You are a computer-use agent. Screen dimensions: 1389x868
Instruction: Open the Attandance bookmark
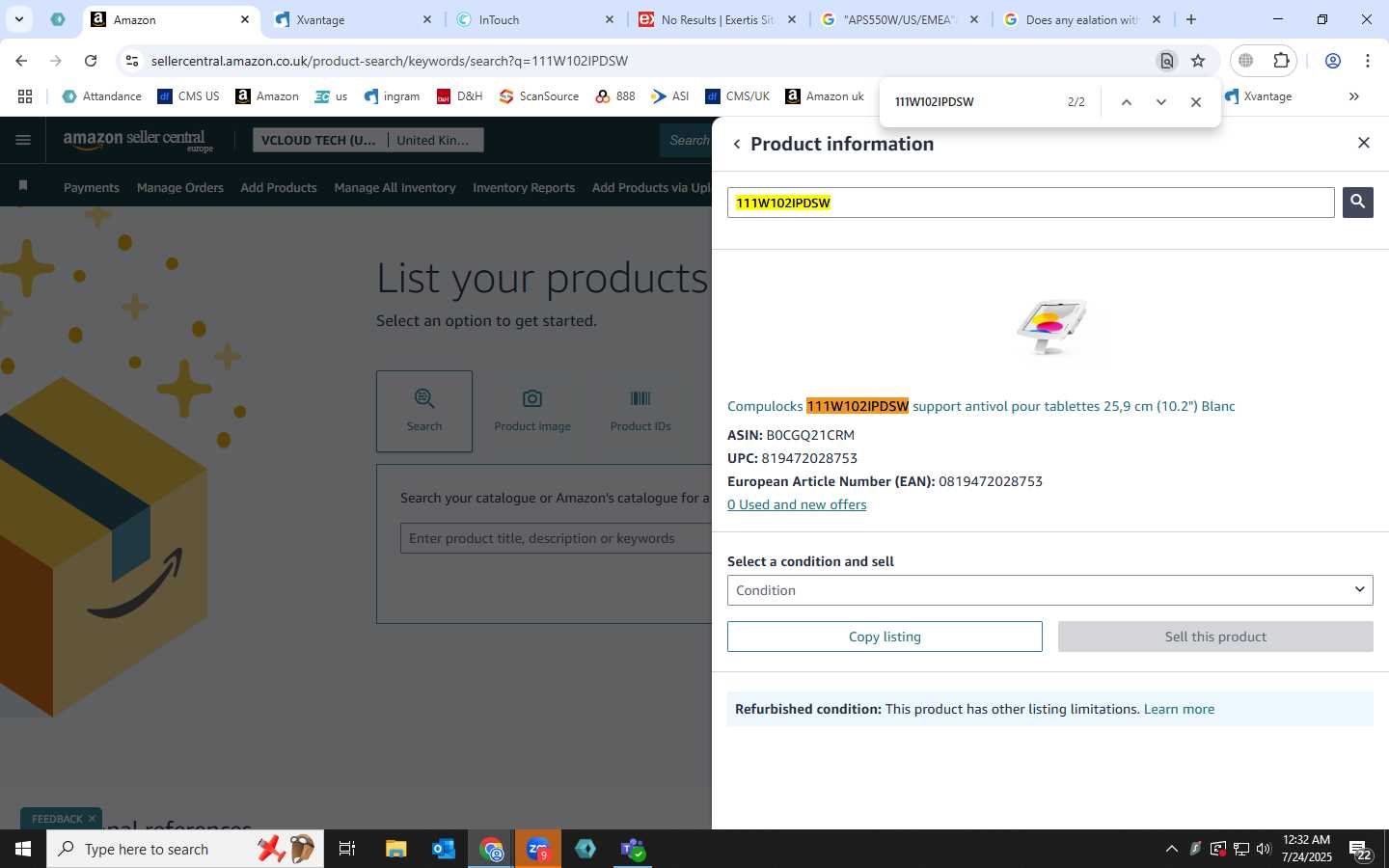(101, 96)
